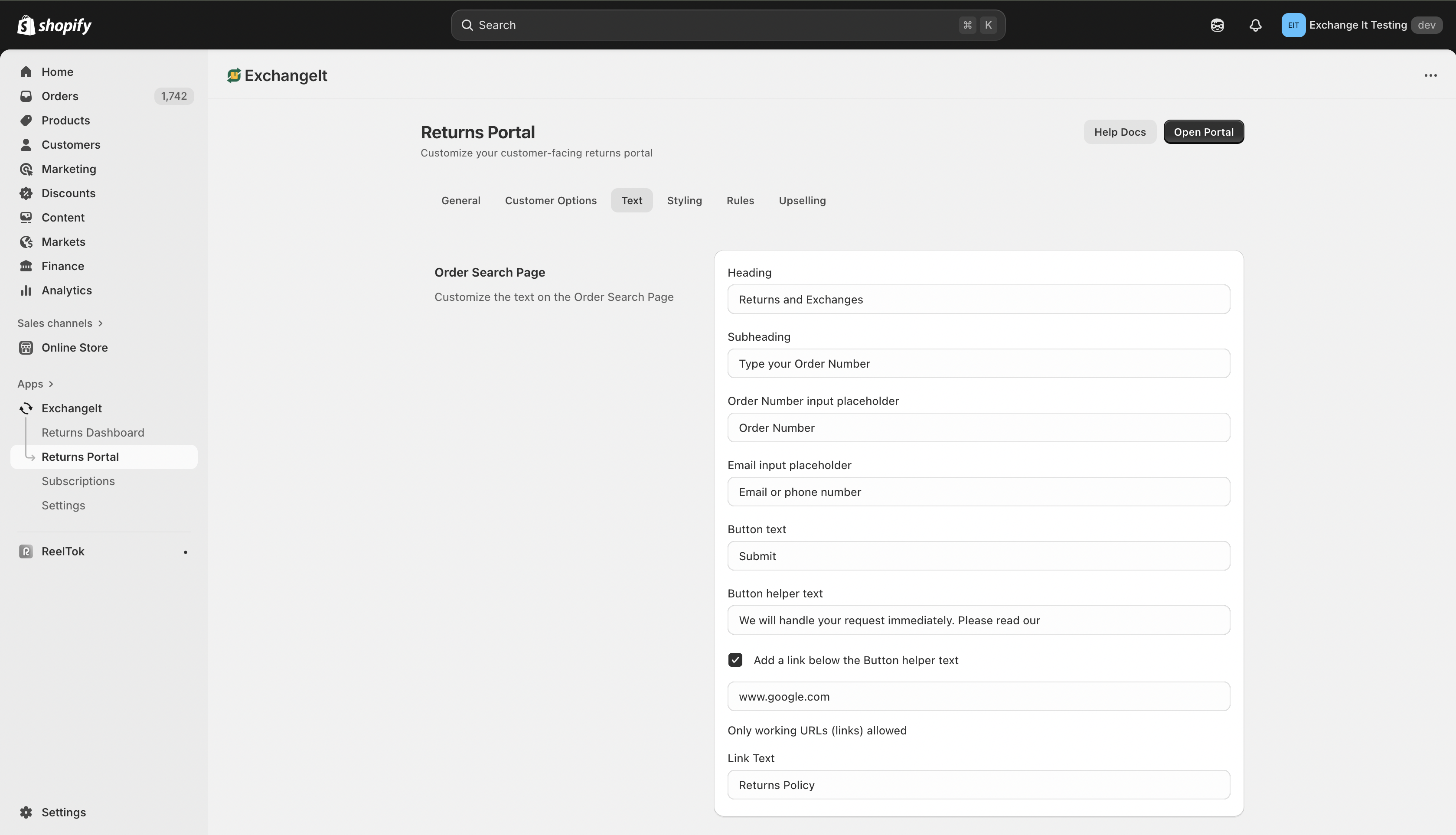This screenshot has height=835, width=1456.
Task: Click the Help Docs button
Action: tap(1120, 132)
